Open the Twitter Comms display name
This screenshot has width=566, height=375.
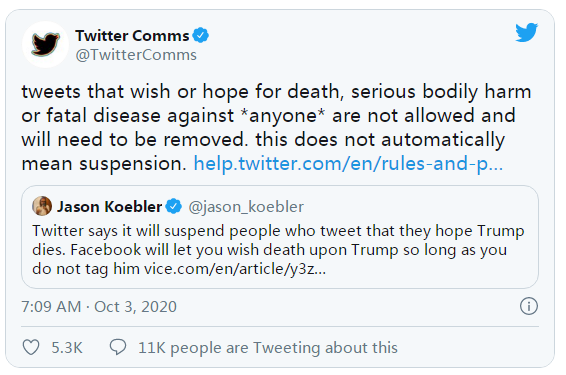tap(132, 36)
